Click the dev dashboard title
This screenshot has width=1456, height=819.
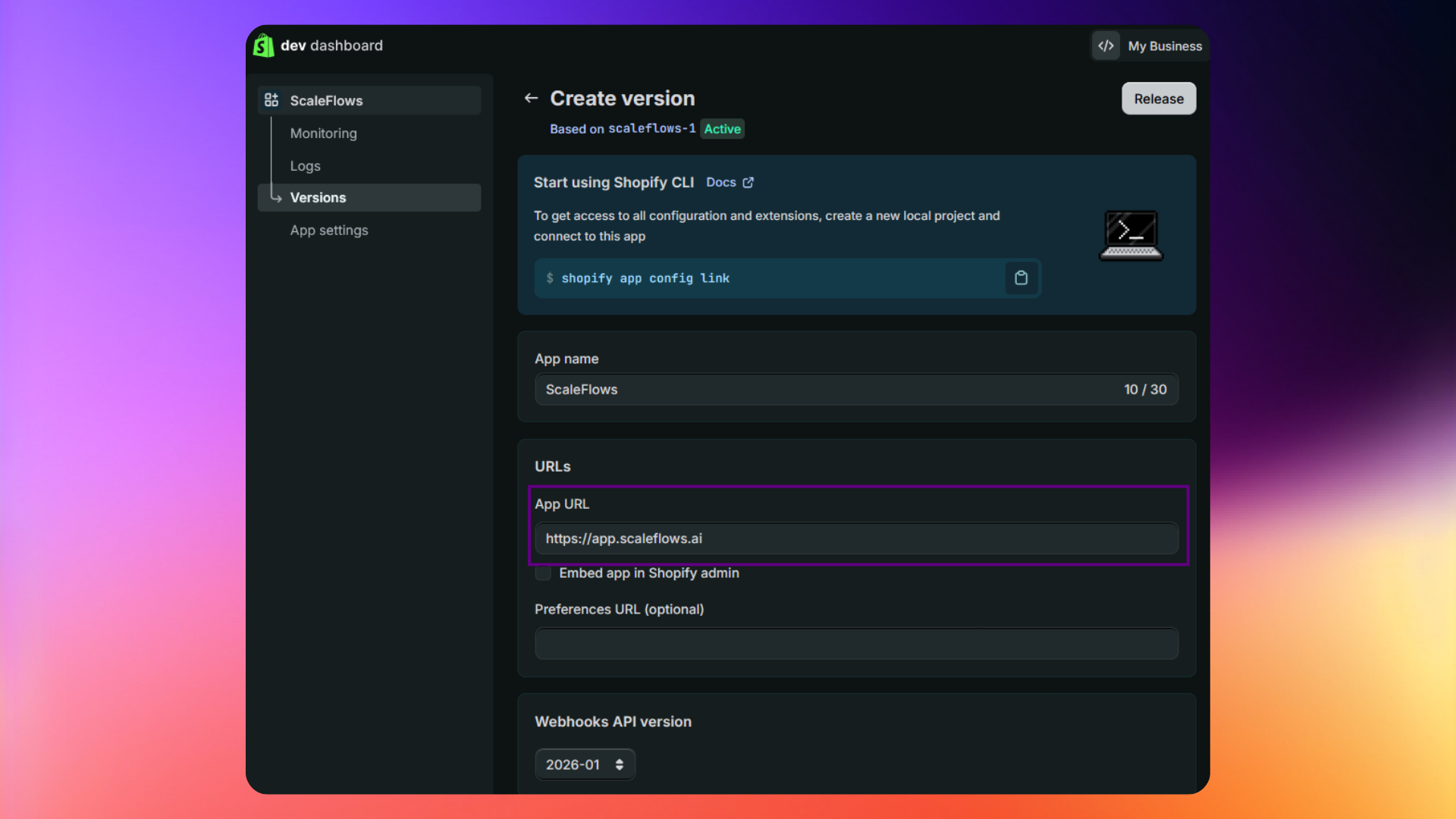click(331, 45)
